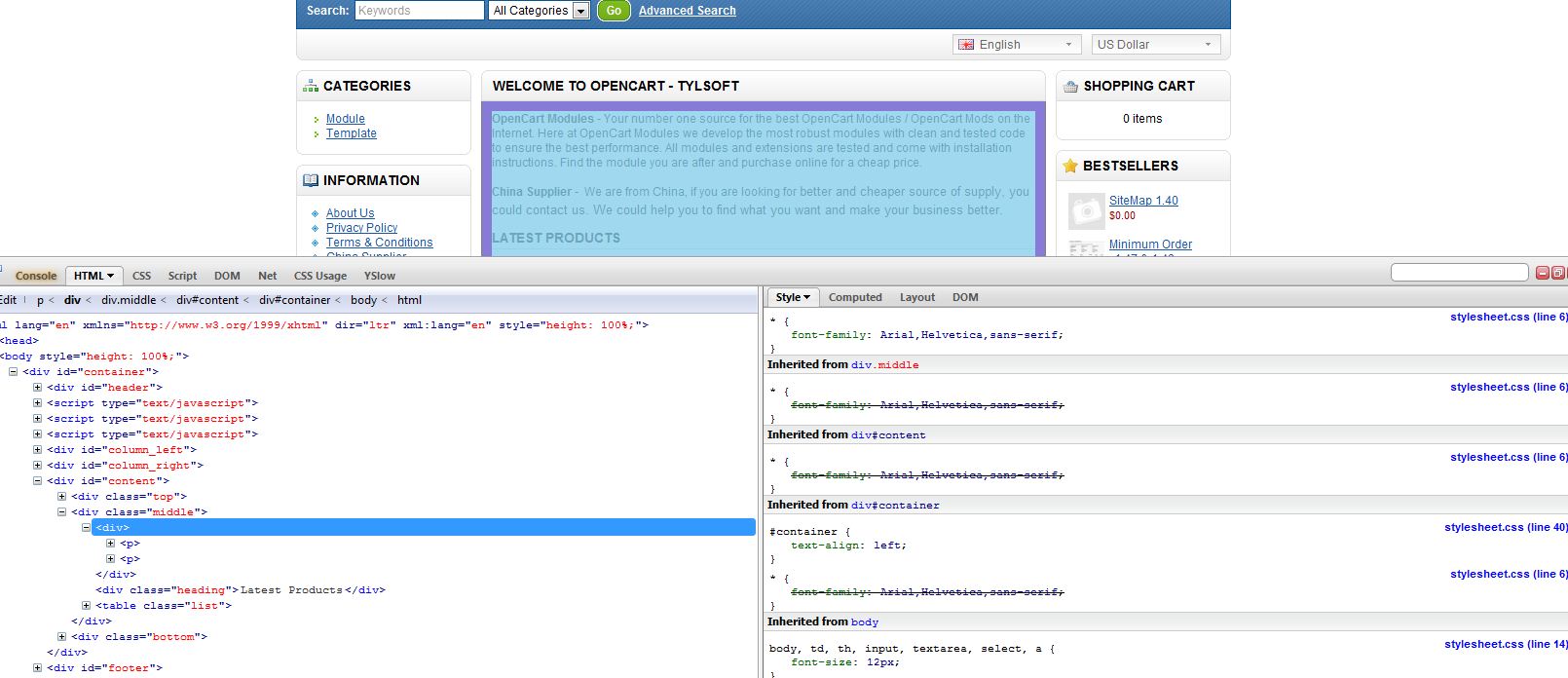
Task: Open the About Us link
Action: click(x=351, y=213)
